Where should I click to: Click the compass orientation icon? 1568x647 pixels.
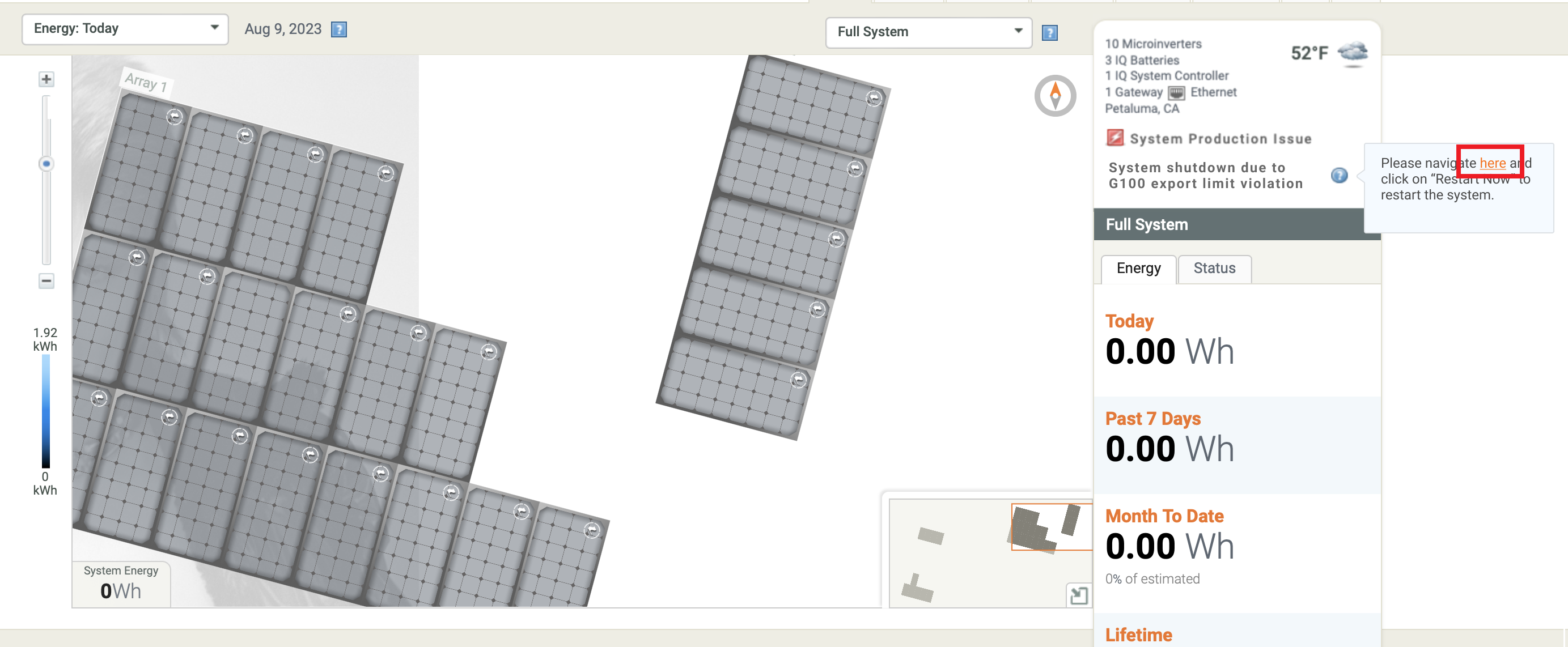[1055, 96]
